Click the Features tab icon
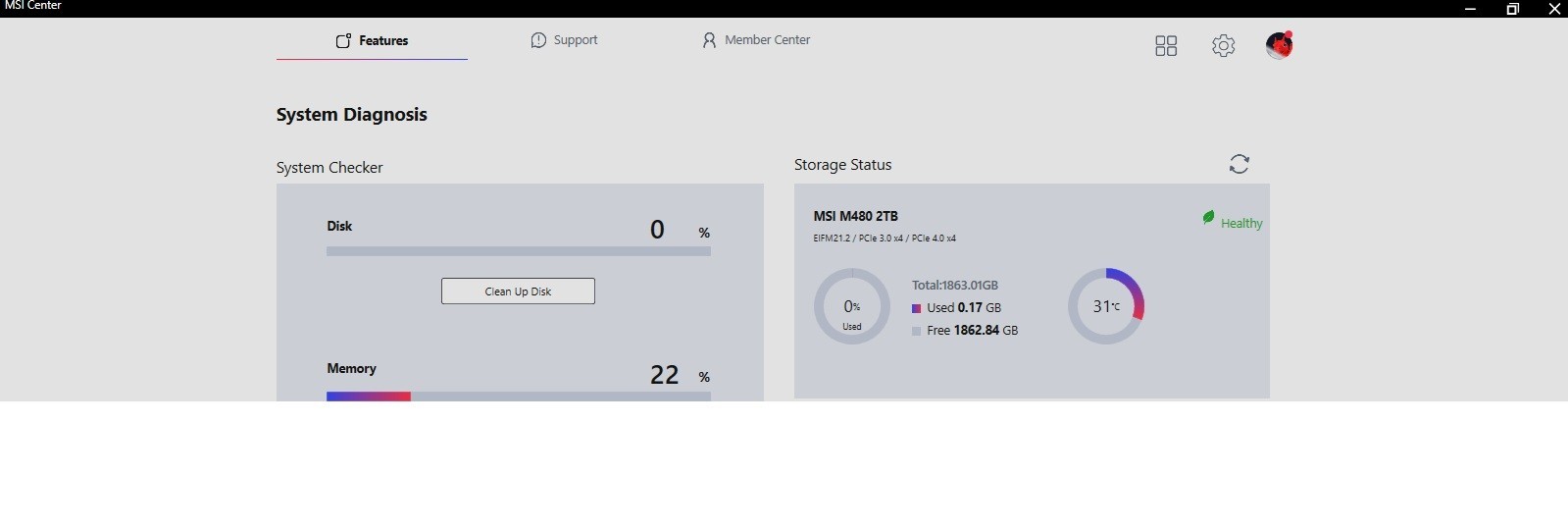Image resolution: width=1568 pixels, height=530 pixels. click(x=343, y=41)
